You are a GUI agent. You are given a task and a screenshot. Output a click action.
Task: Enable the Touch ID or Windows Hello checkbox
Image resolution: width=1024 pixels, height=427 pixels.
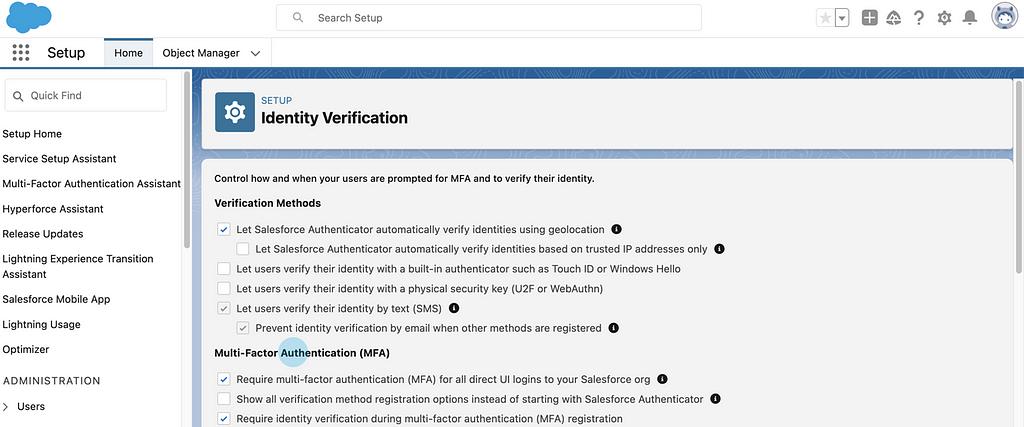click(x=224, y=269)
